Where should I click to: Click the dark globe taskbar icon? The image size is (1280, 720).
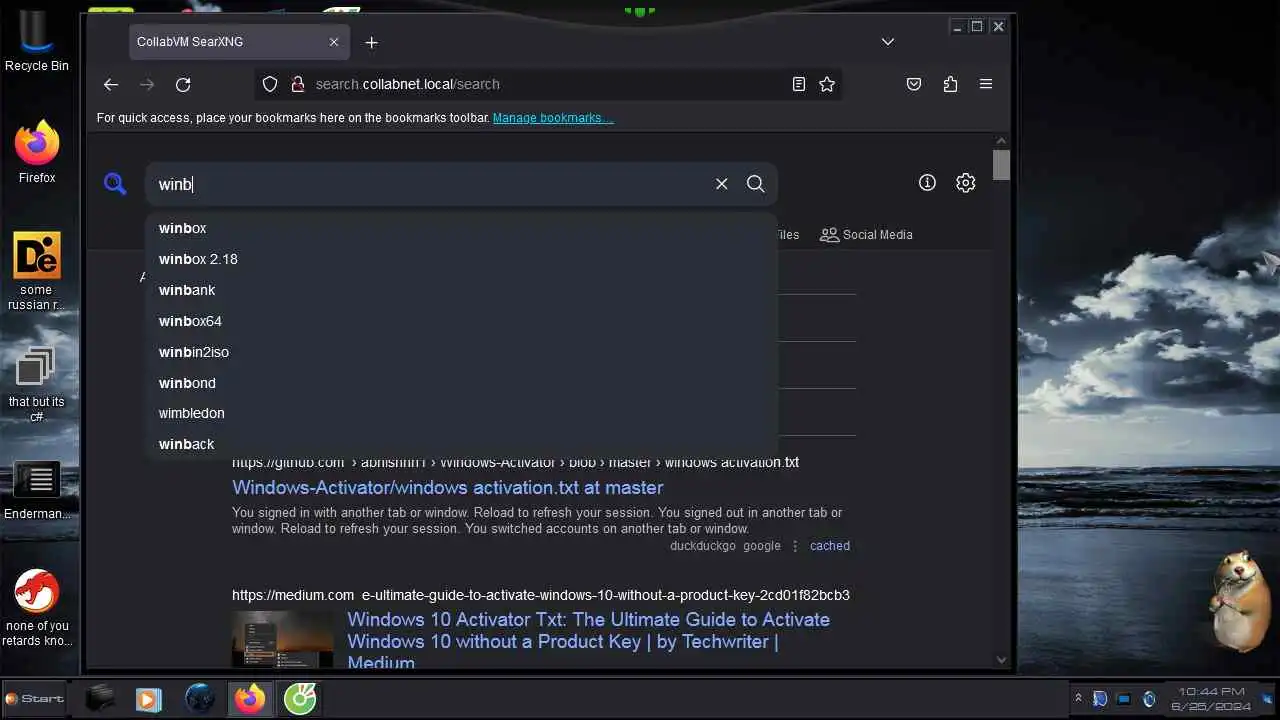tap(200, 699)
